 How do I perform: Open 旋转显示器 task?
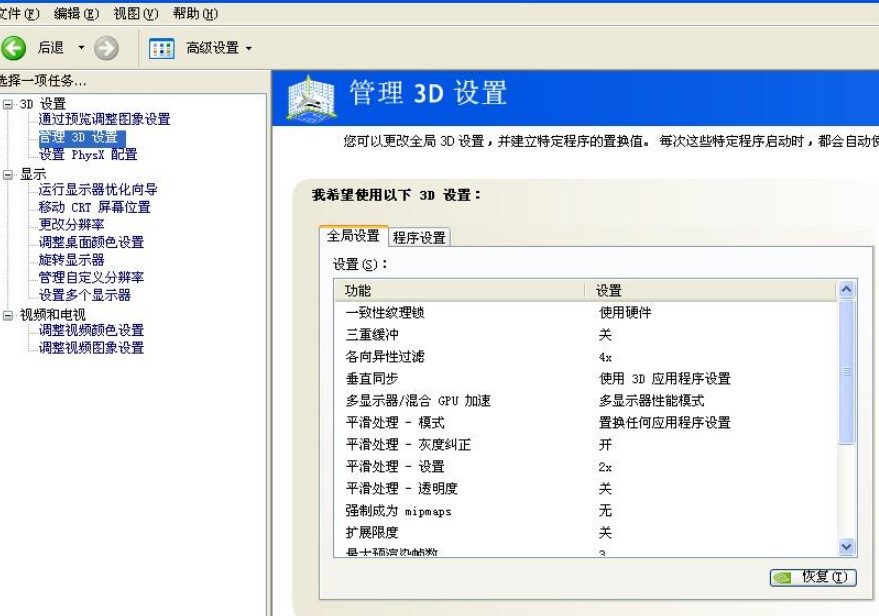pyautogui.click(x=71, y=260)
